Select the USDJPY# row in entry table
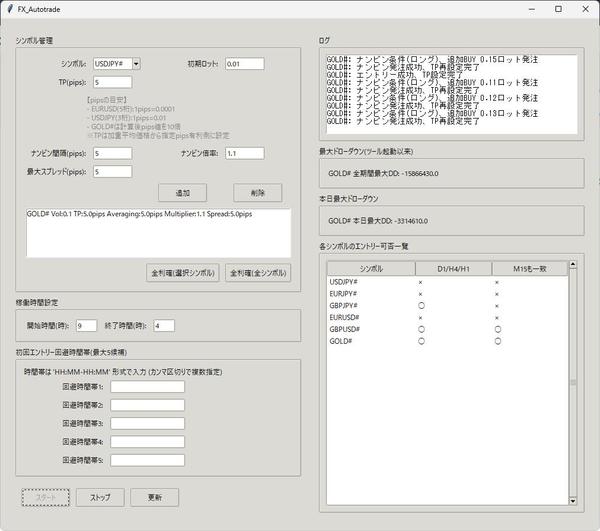The image size is (600, 531). tap(447, 282)
